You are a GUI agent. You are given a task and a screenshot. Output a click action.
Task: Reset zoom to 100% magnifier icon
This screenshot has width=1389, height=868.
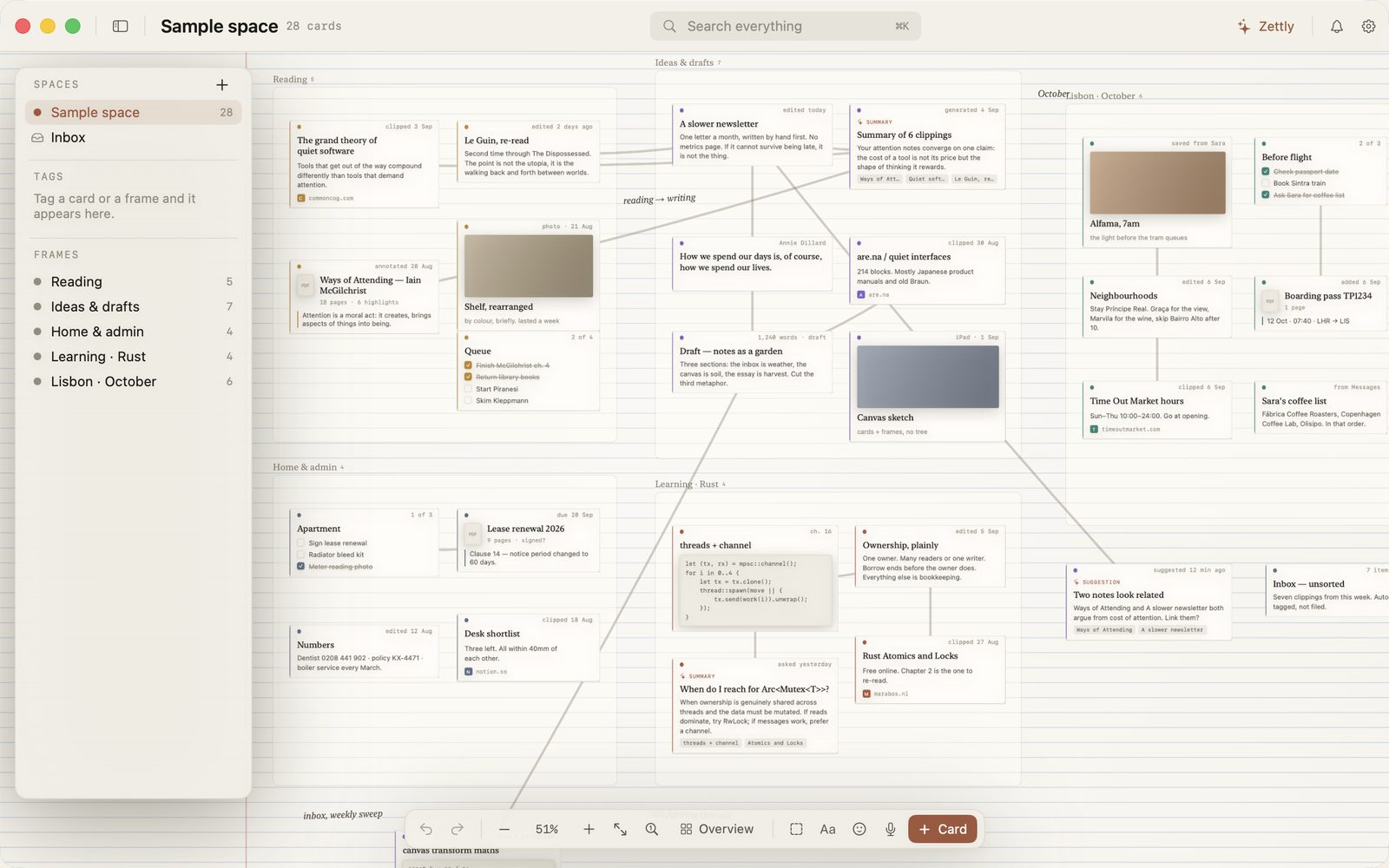tap(652, 829)
